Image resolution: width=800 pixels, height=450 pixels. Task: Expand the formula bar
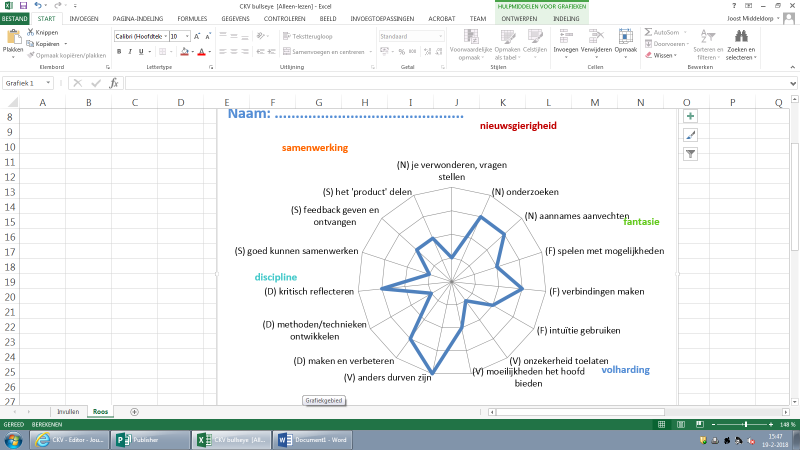(792, 83)
